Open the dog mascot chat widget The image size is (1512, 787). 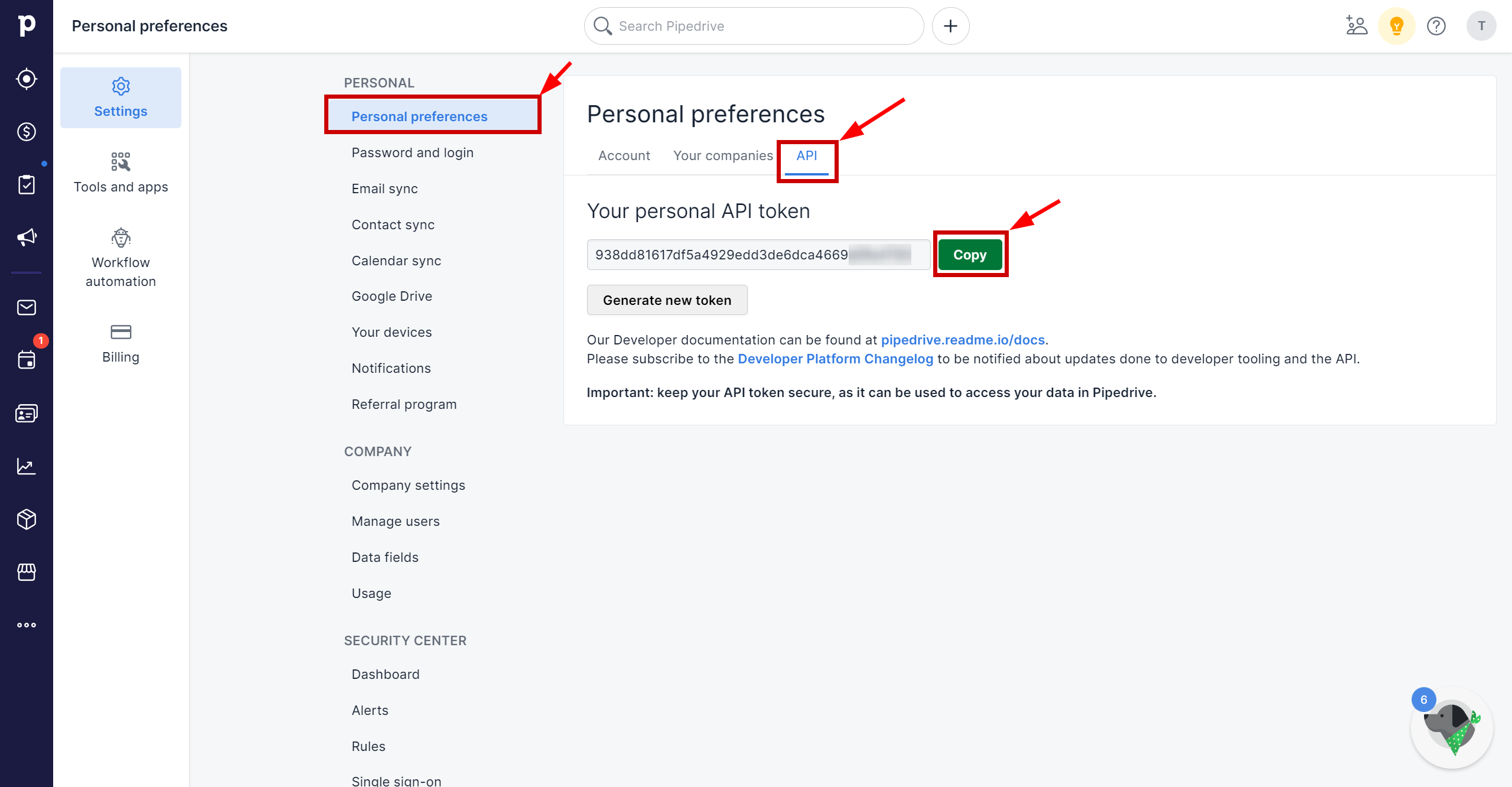(x=1452, y=727)
